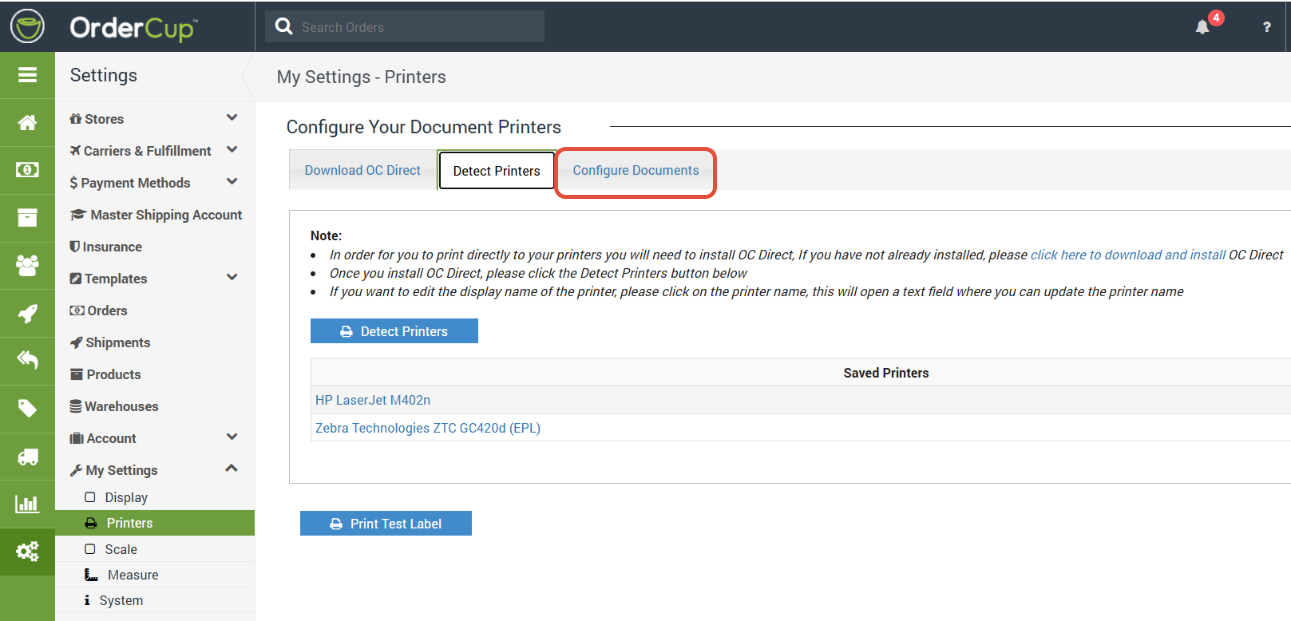Click the OrderCup brand name text
Image resolution: width=1291 pixels, height=621 pixels.
tap(133, 27)
